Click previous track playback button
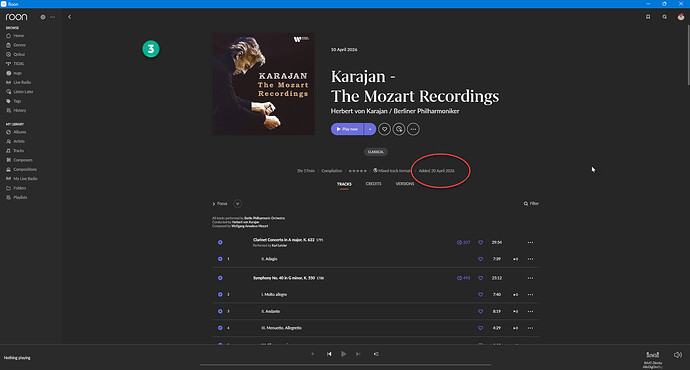Viewport: 690px width, 370px height. 329,354
